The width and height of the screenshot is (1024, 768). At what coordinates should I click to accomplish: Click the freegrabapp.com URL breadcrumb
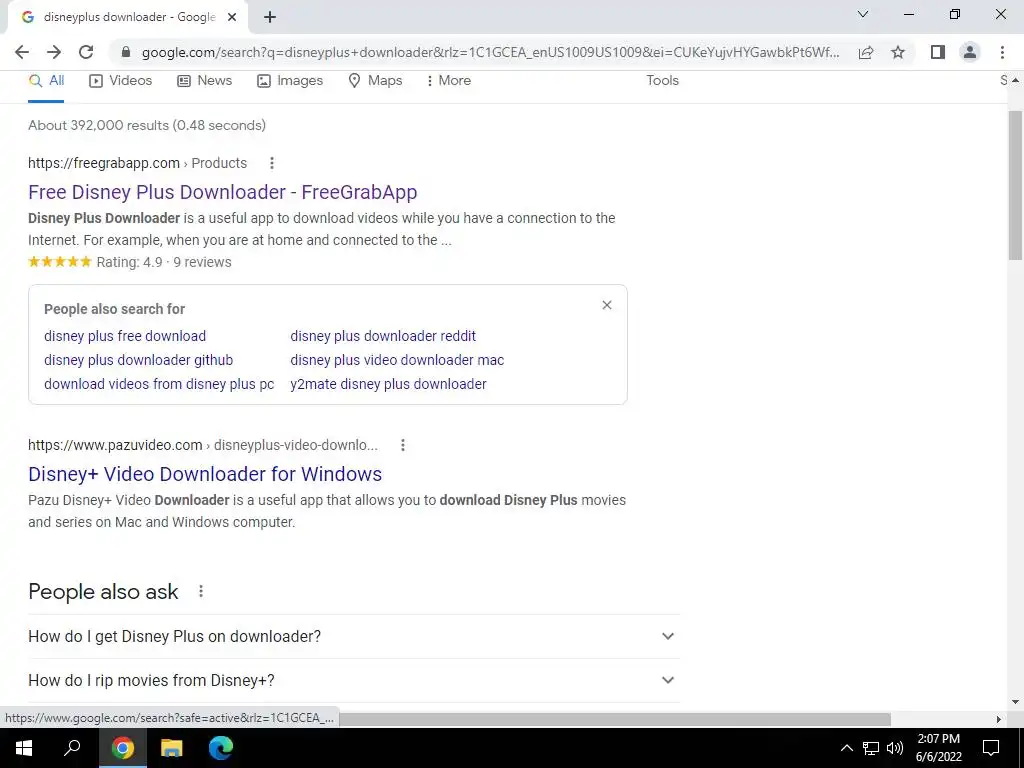tap(137, 163)
